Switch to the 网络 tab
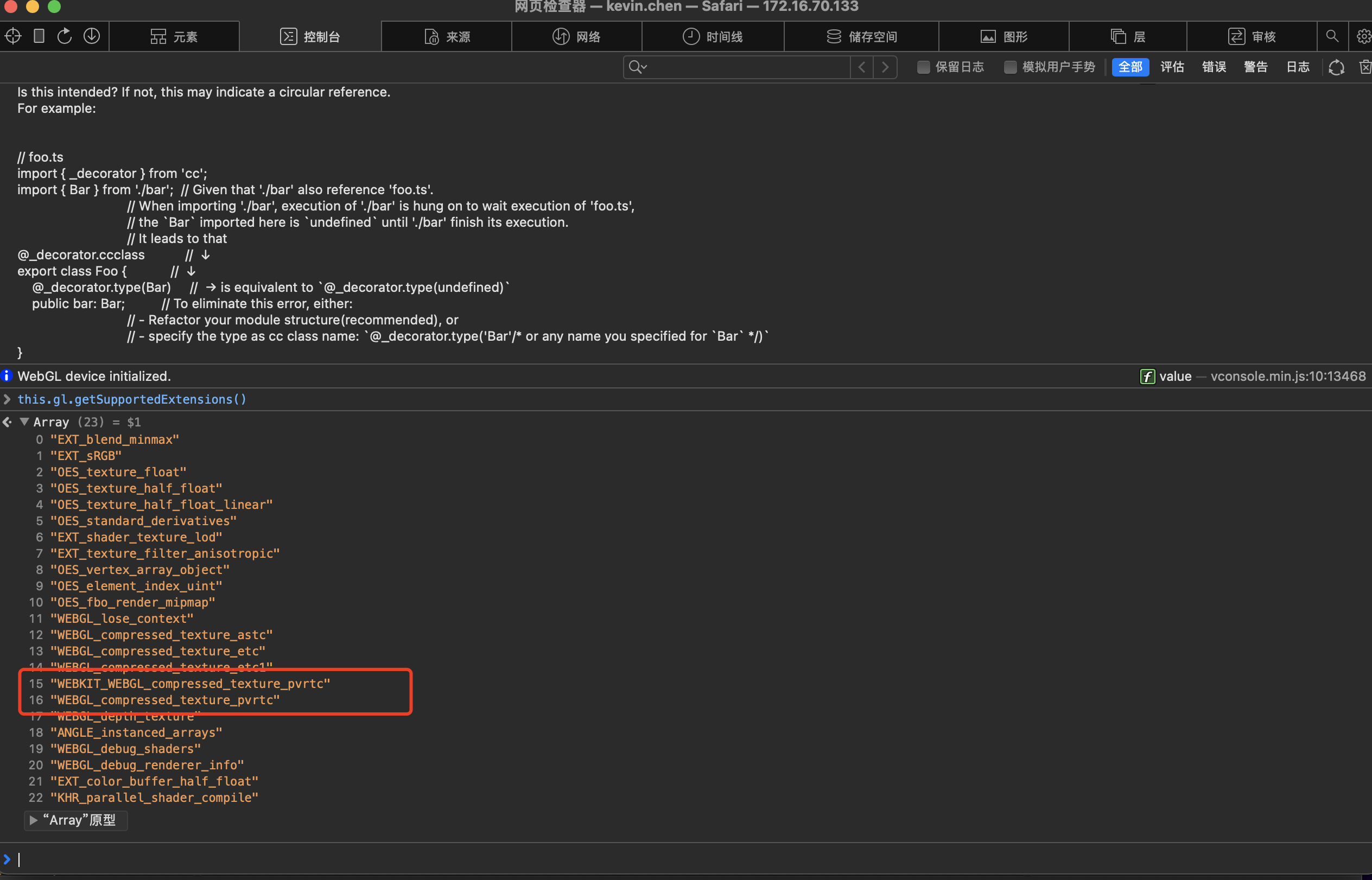1372x880 pixels. coord(576,36)
